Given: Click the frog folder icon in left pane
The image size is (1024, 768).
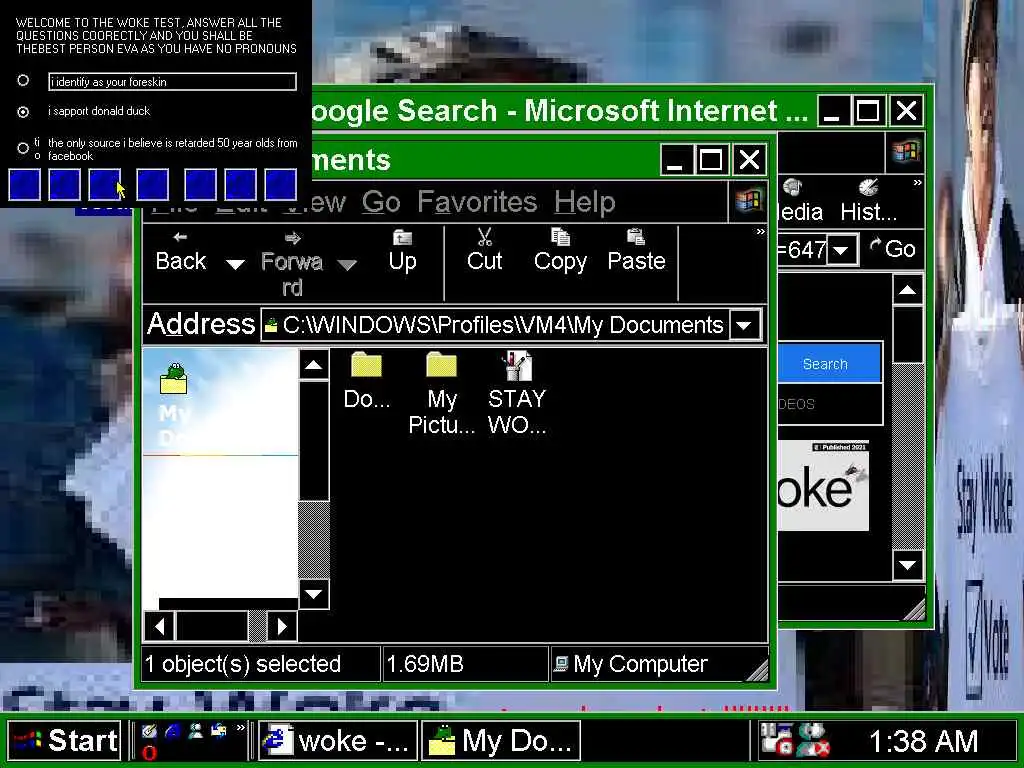Looking at the screenshot, I should (x=174, y=379).
